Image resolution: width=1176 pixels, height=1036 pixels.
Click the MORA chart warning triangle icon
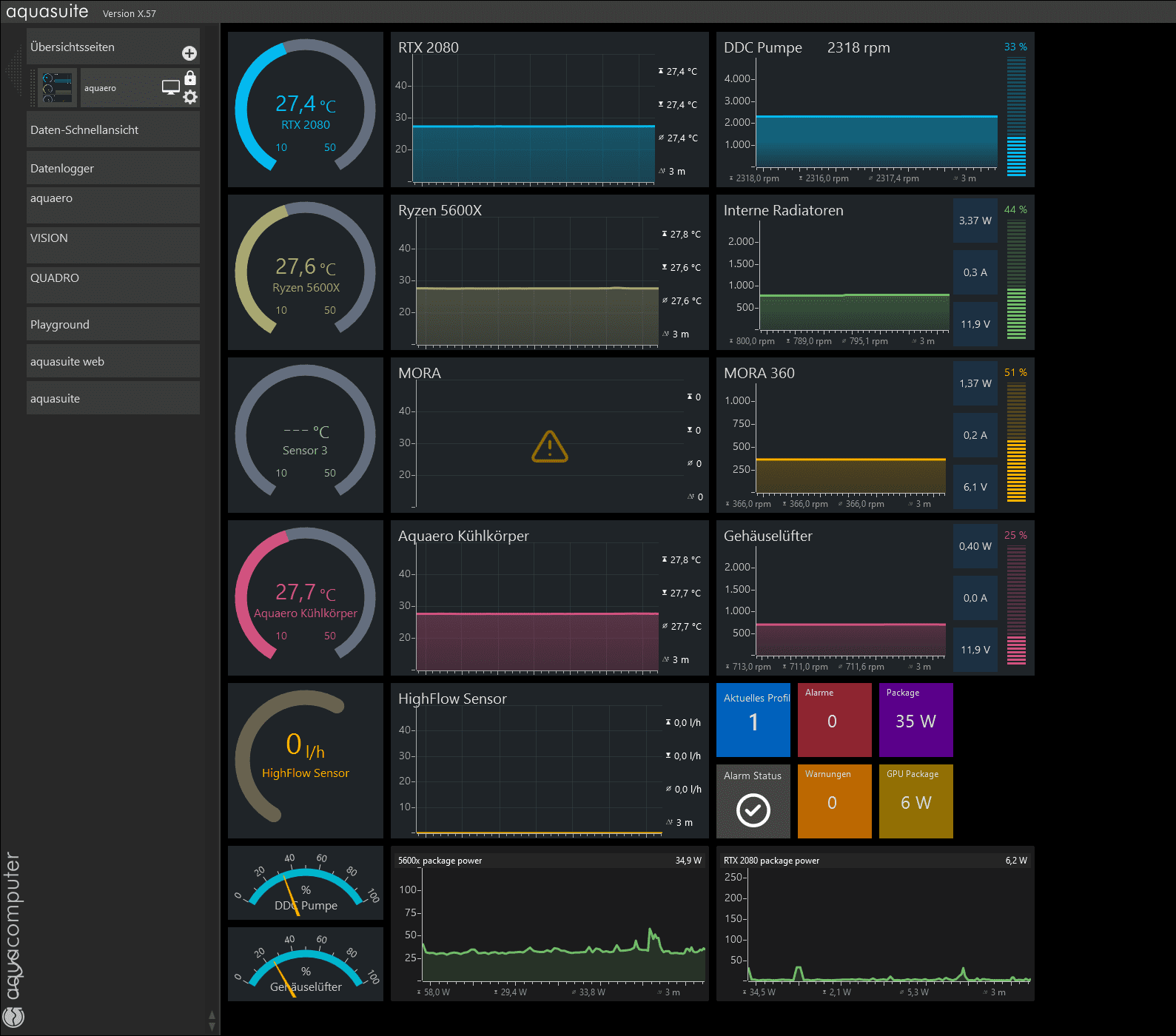[550, 446]
